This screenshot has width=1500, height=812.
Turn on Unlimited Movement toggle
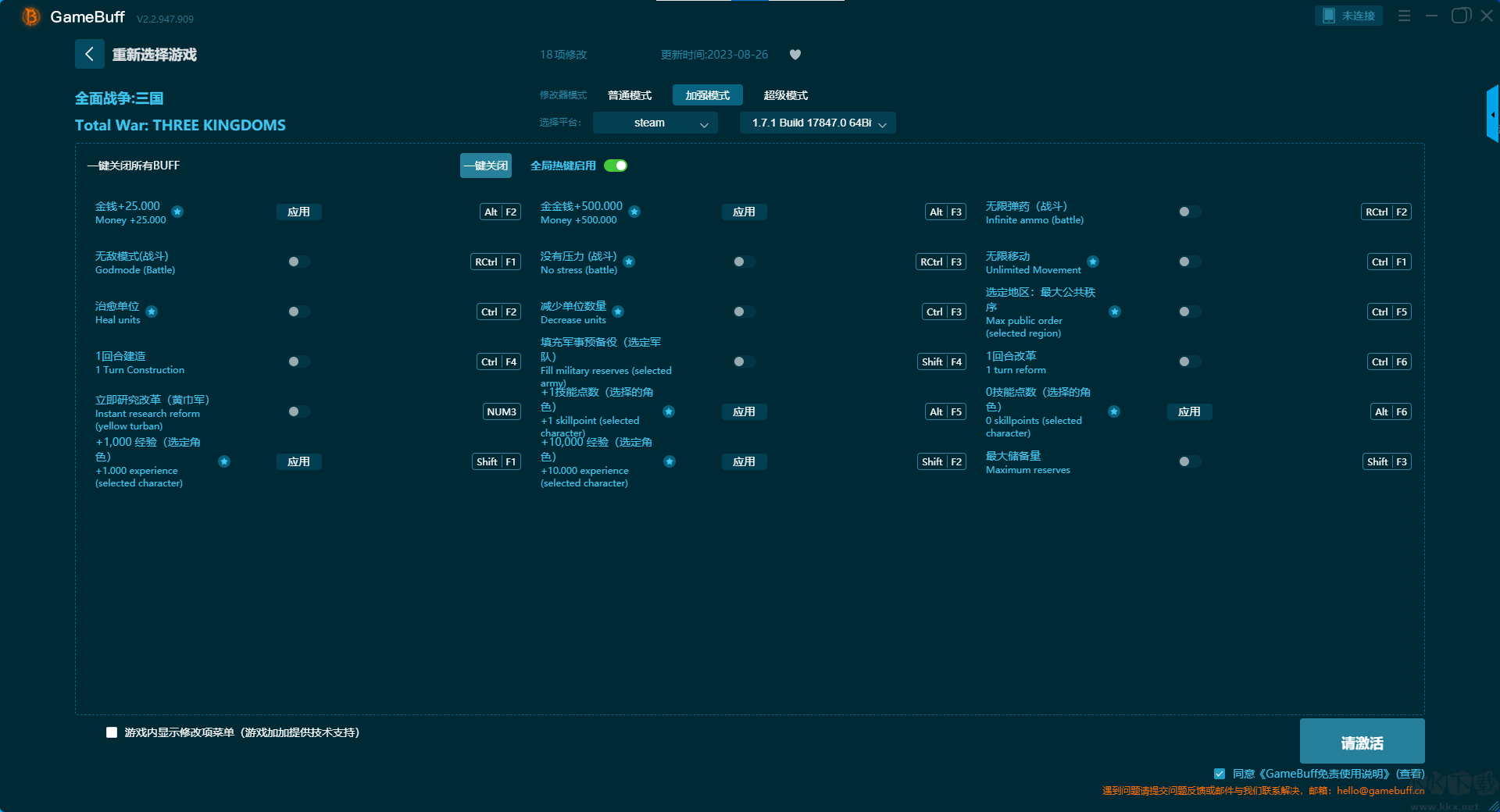coord(1190,262)
